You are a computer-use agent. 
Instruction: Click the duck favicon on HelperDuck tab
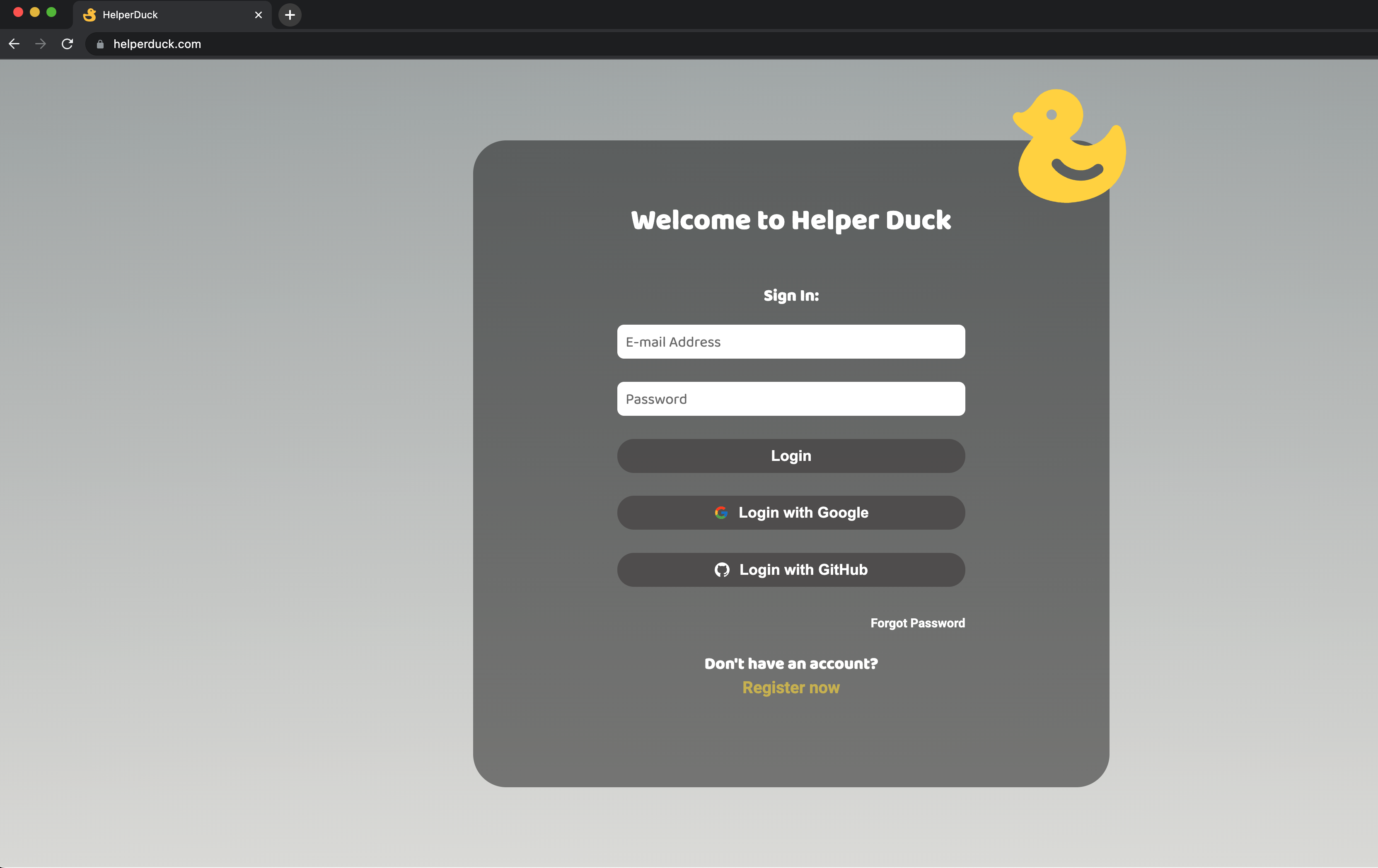pyautogui.click(x=90, y=15)
